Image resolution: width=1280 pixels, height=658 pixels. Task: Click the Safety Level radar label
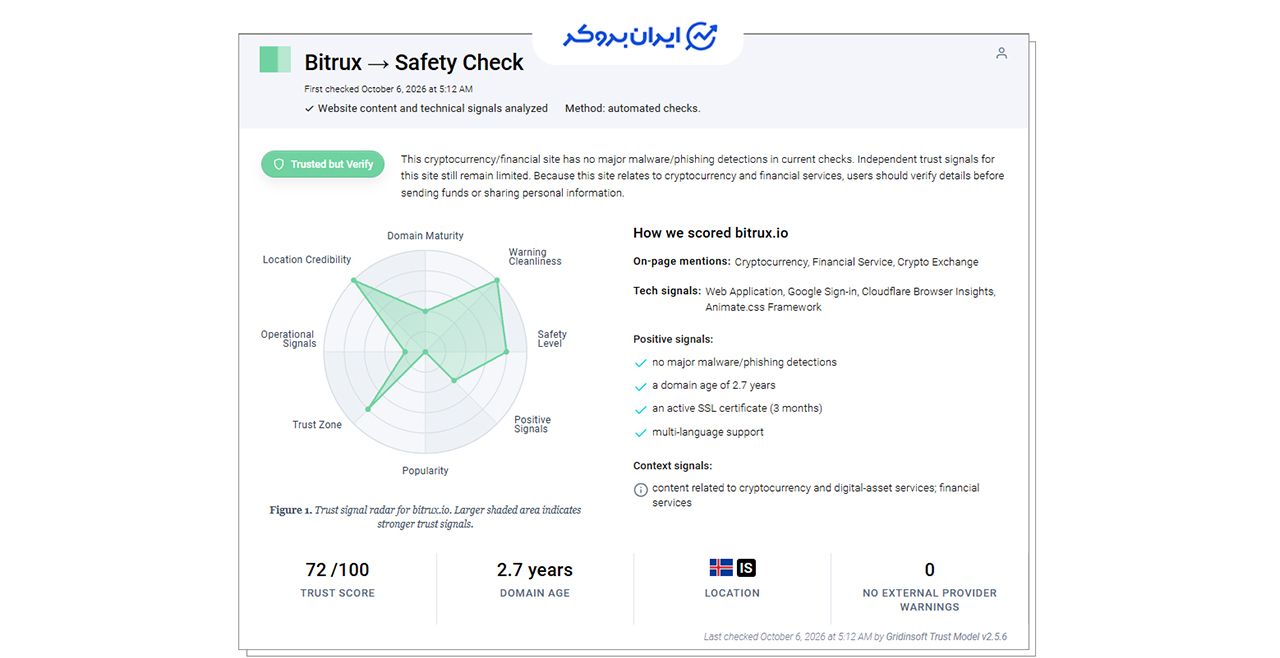551,339
